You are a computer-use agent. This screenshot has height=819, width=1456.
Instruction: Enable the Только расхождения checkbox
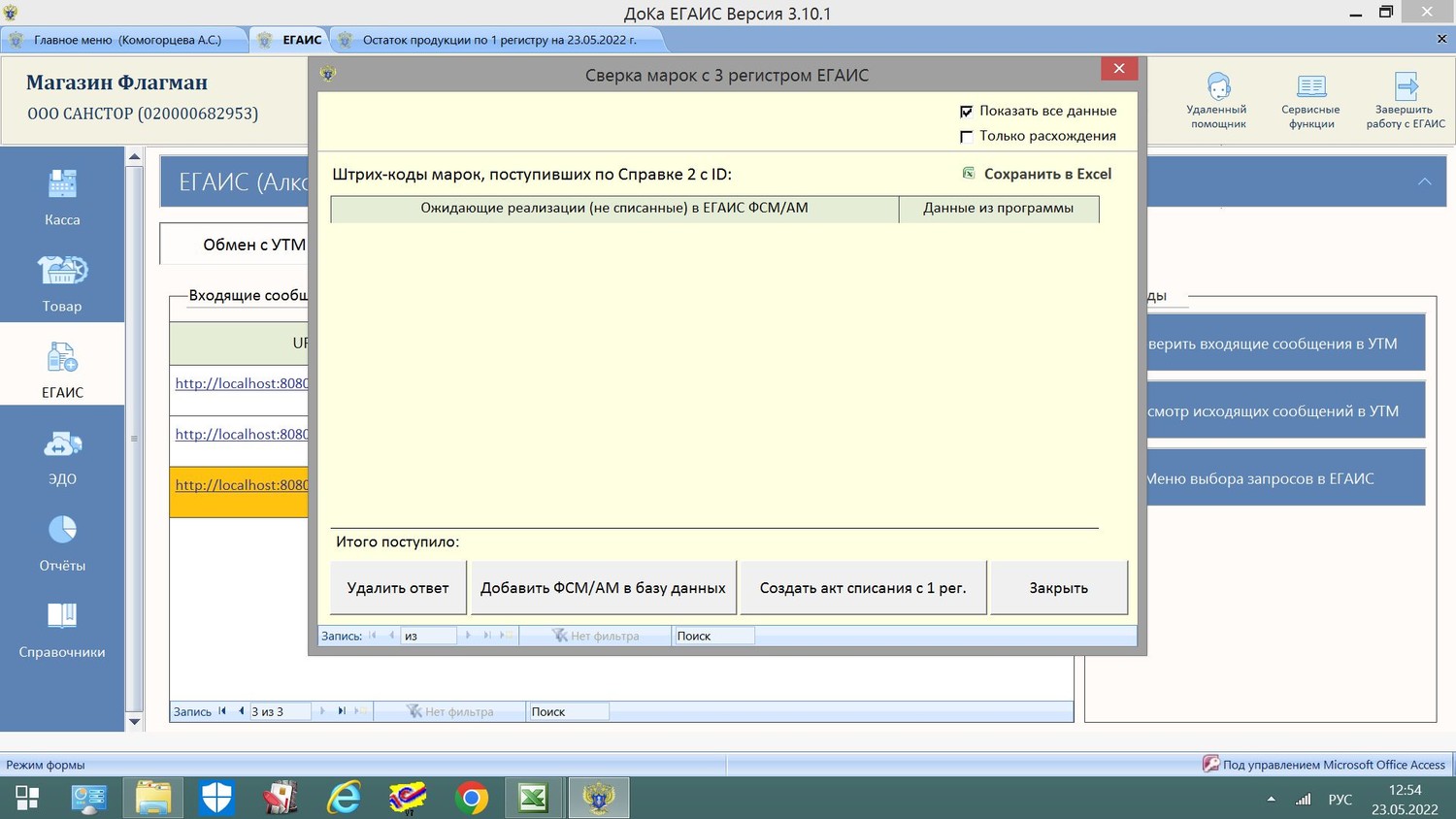click(x=966, y=137)
